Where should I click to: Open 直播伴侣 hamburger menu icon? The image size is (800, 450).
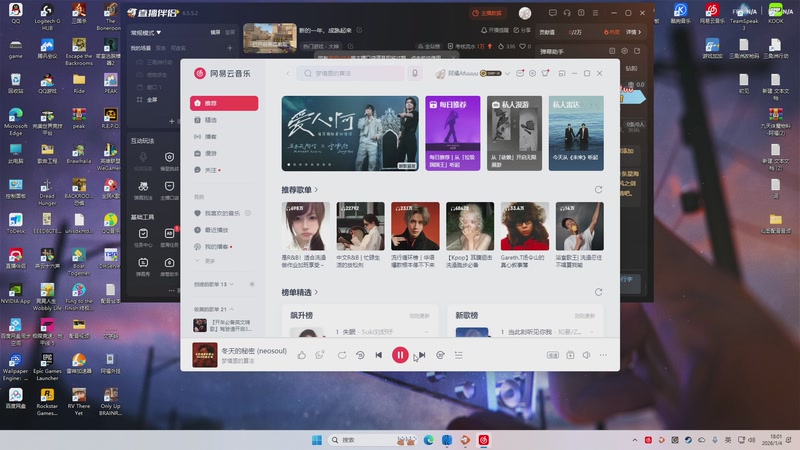coord(595,13)
